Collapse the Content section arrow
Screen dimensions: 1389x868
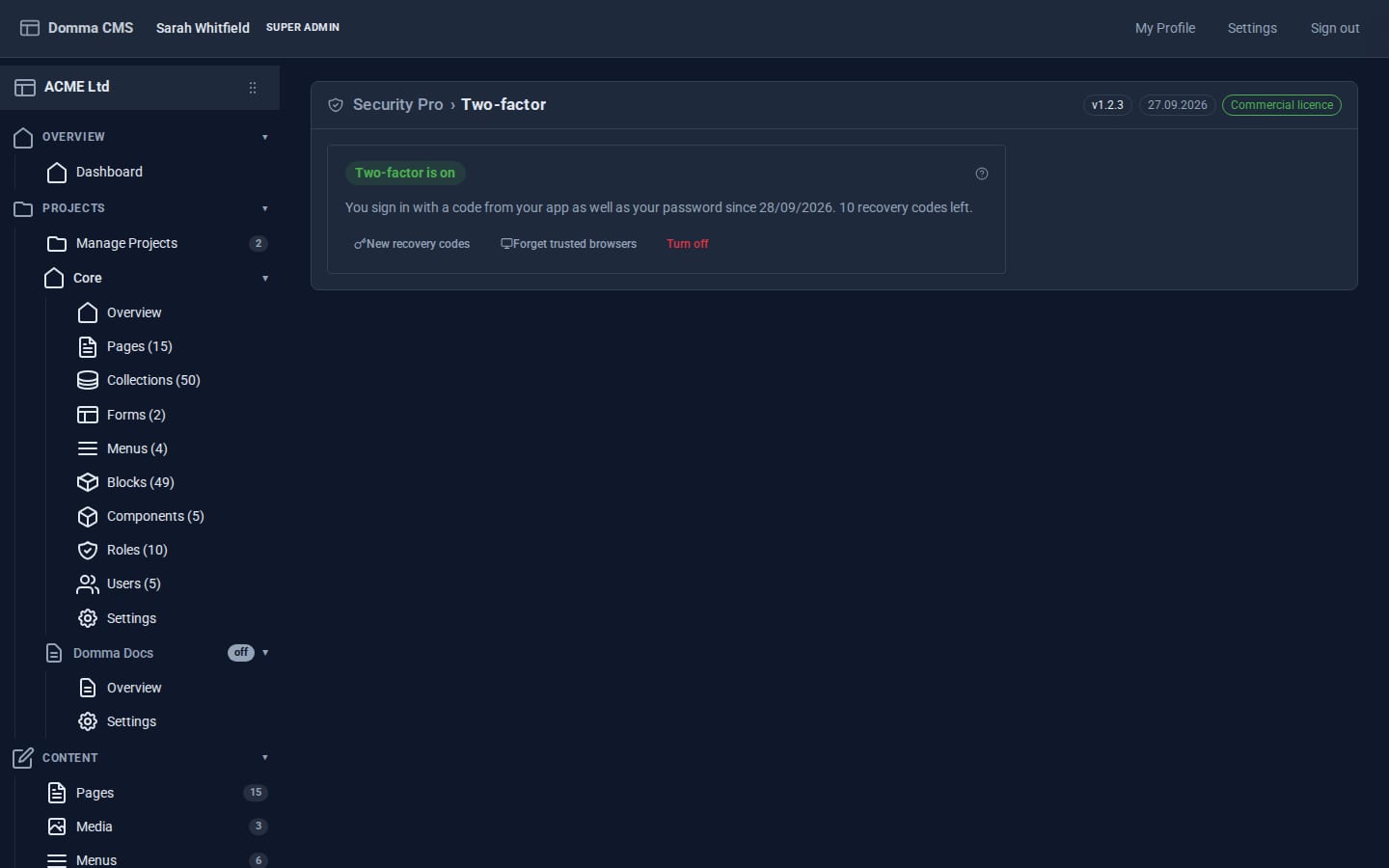coord(265,758)
